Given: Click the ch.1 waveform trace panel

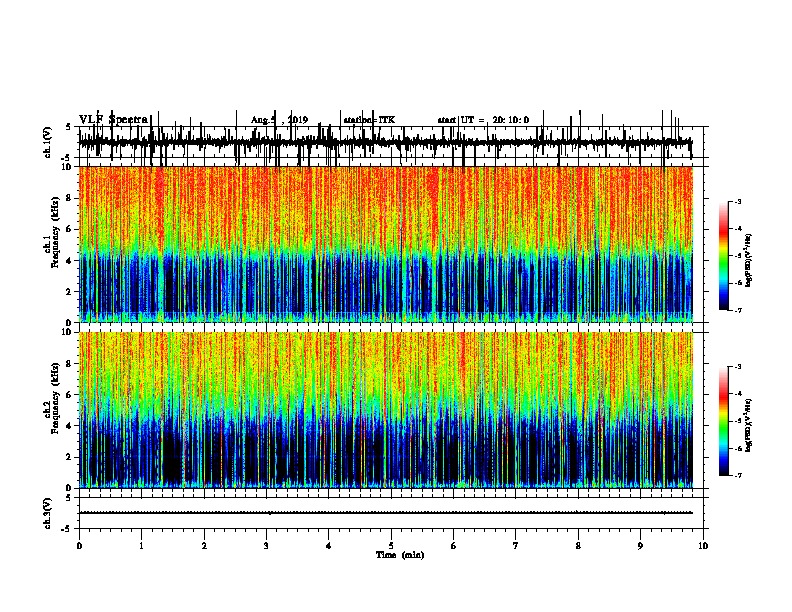Looking at the screenshot, I should pyautogui.click(x=391, y=142).
